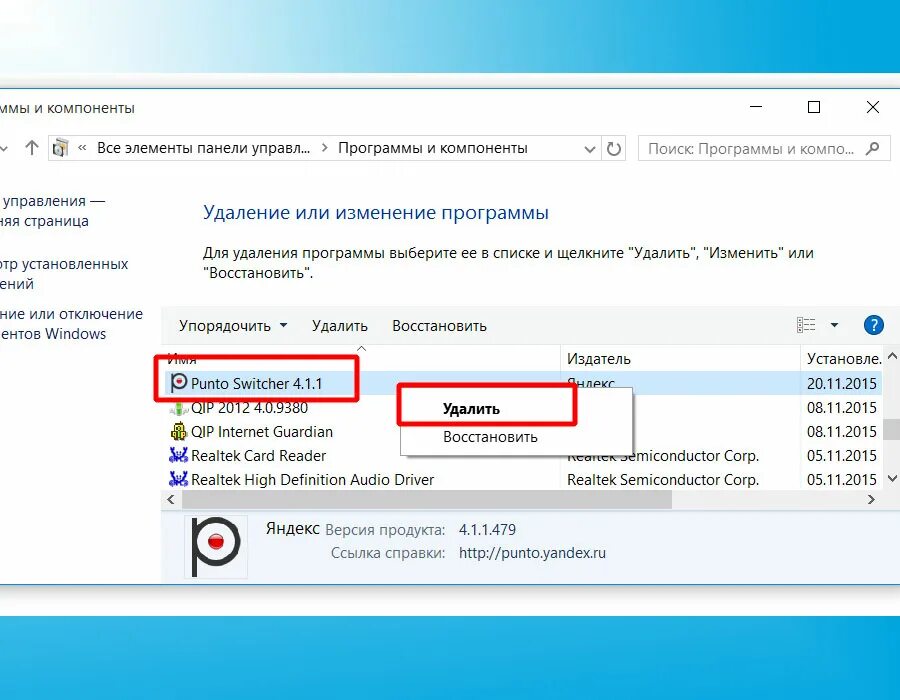Click Realtek High Definition Audio Driver icon

(x=179, y=479)
